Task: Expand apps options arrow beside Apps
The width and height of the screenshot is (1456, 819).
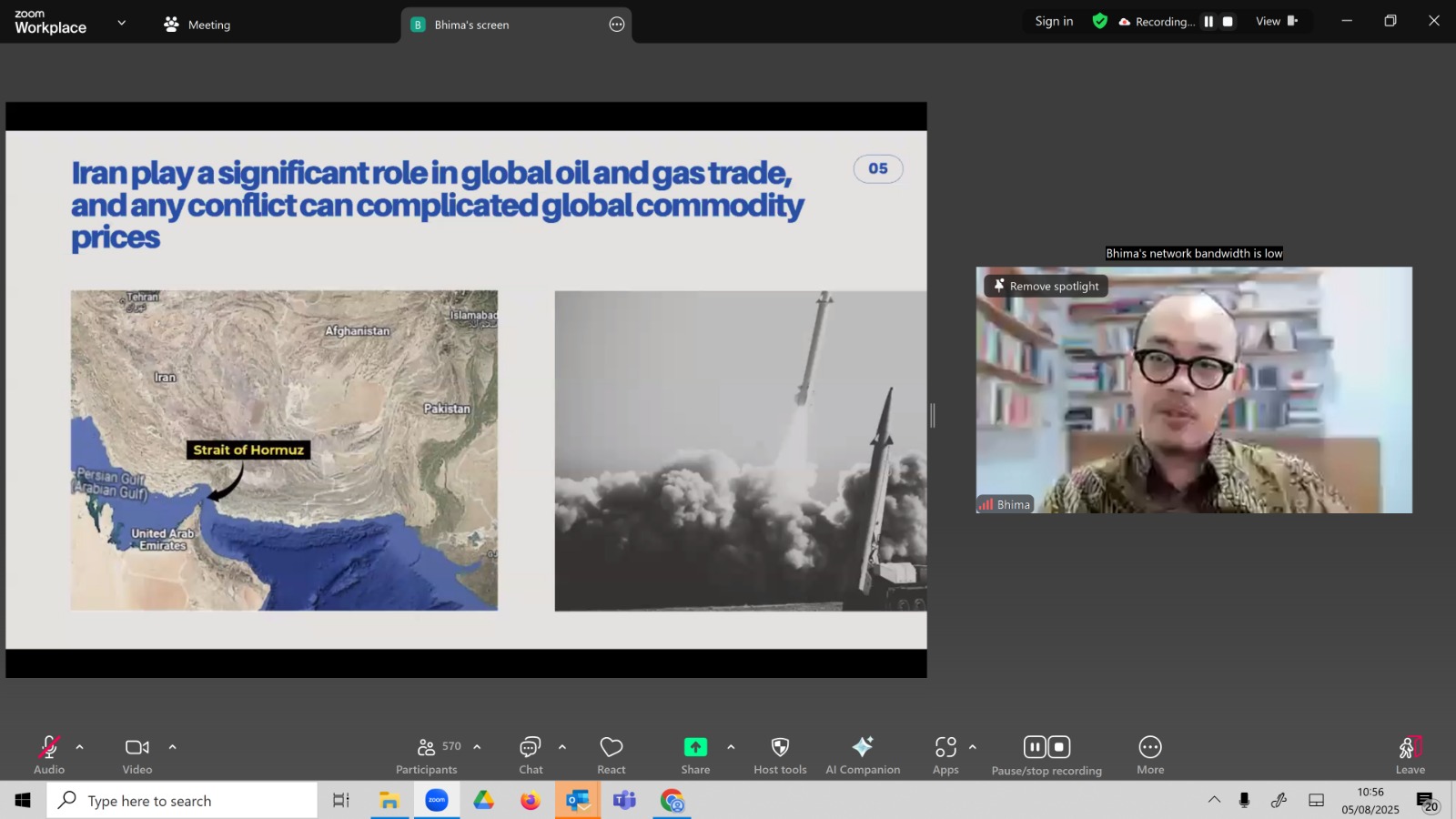Action: click(x=973, y=747)
